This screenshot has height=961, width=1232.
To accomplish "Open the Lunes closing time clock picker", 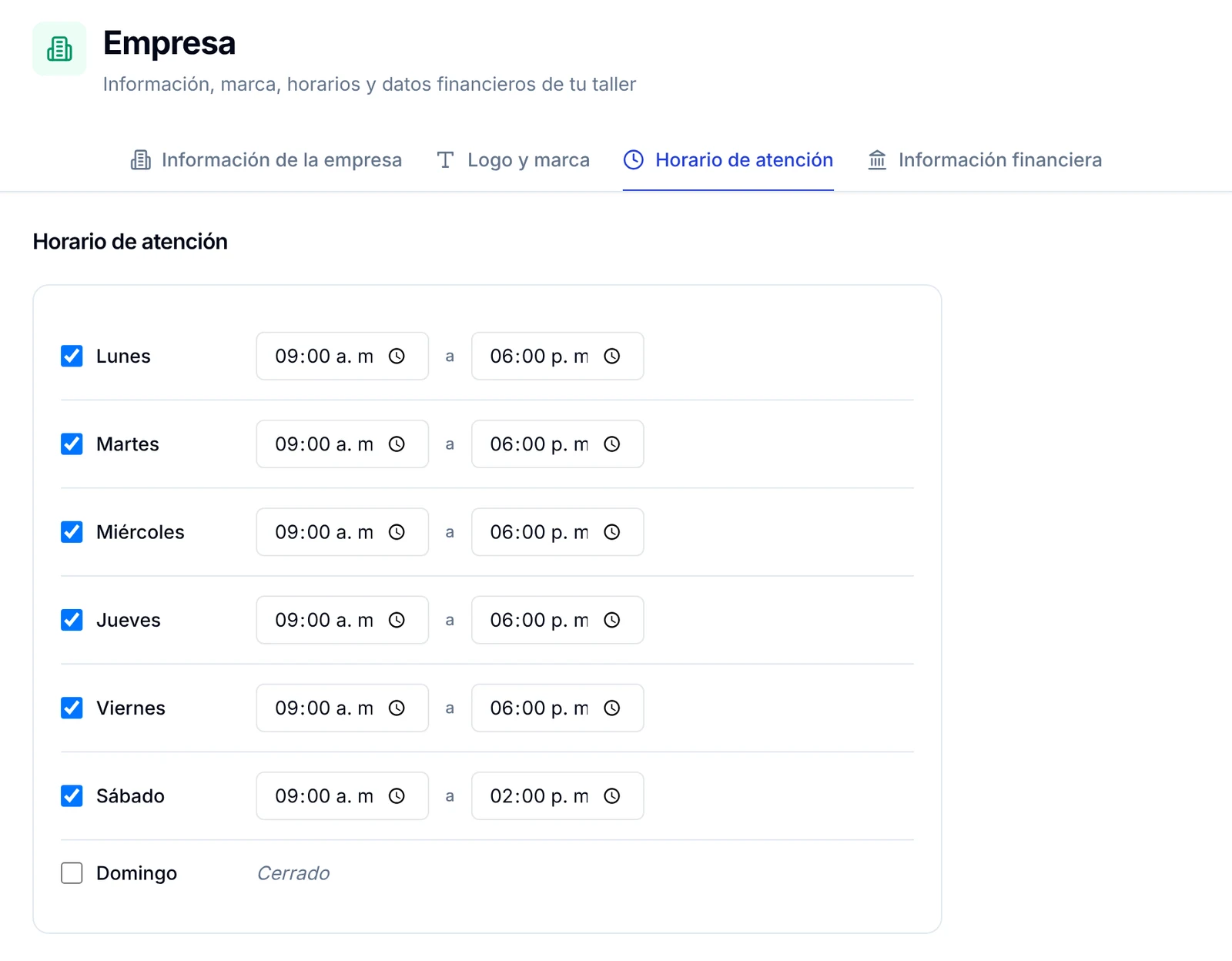I will click(611, 356).
